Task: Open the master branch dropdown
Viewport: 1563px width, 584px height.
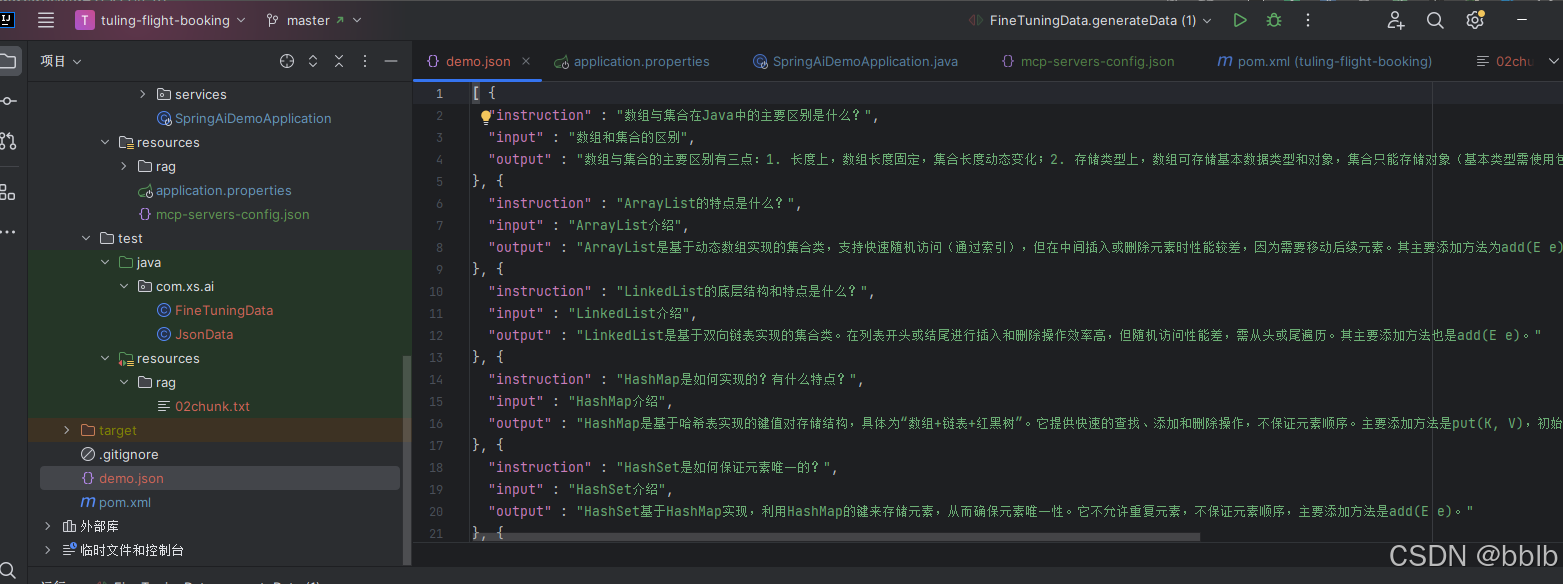Action: (x=313, y=20)
